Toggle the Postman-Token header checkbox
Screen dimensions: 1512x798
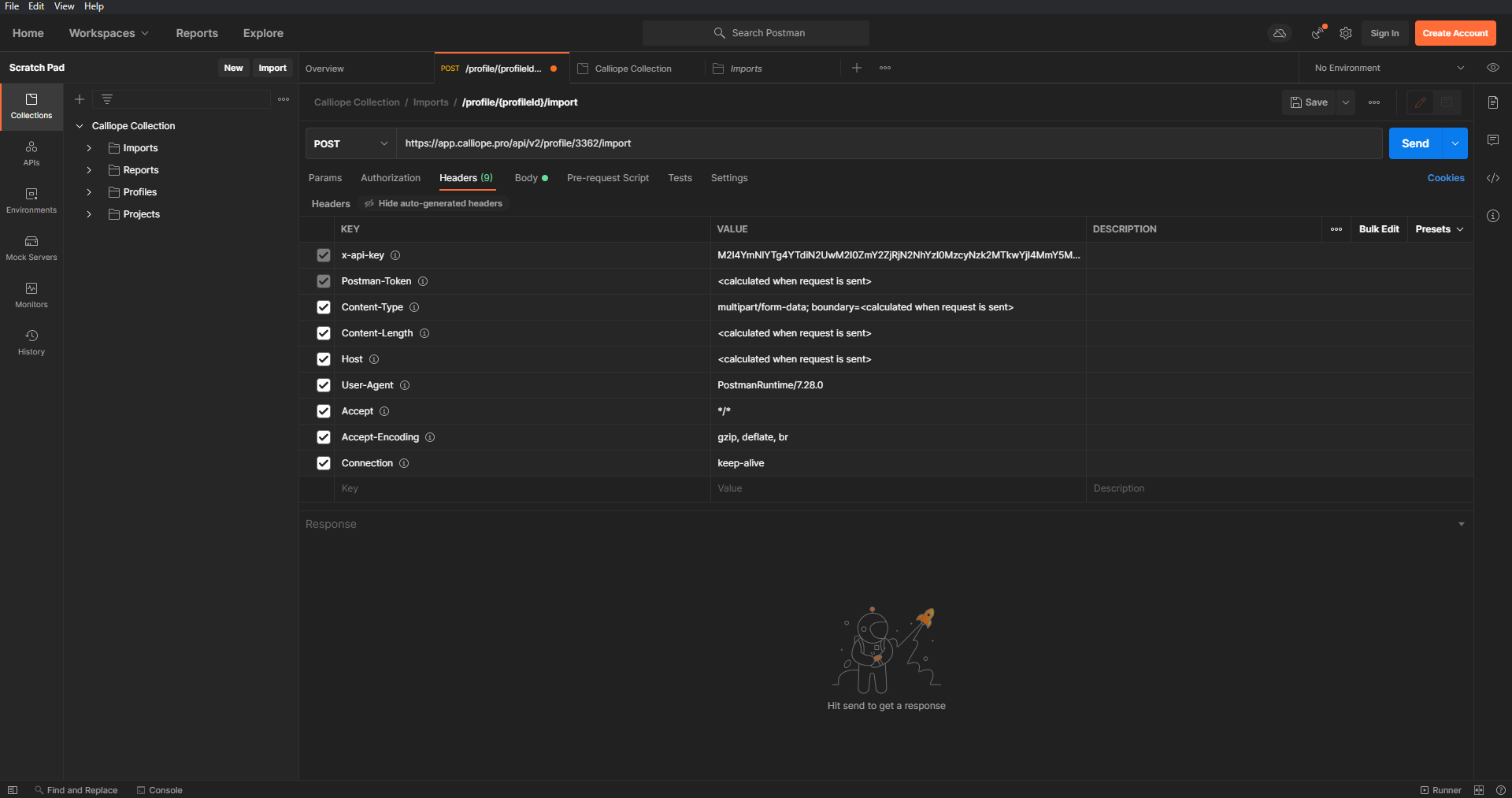[324, 281]
